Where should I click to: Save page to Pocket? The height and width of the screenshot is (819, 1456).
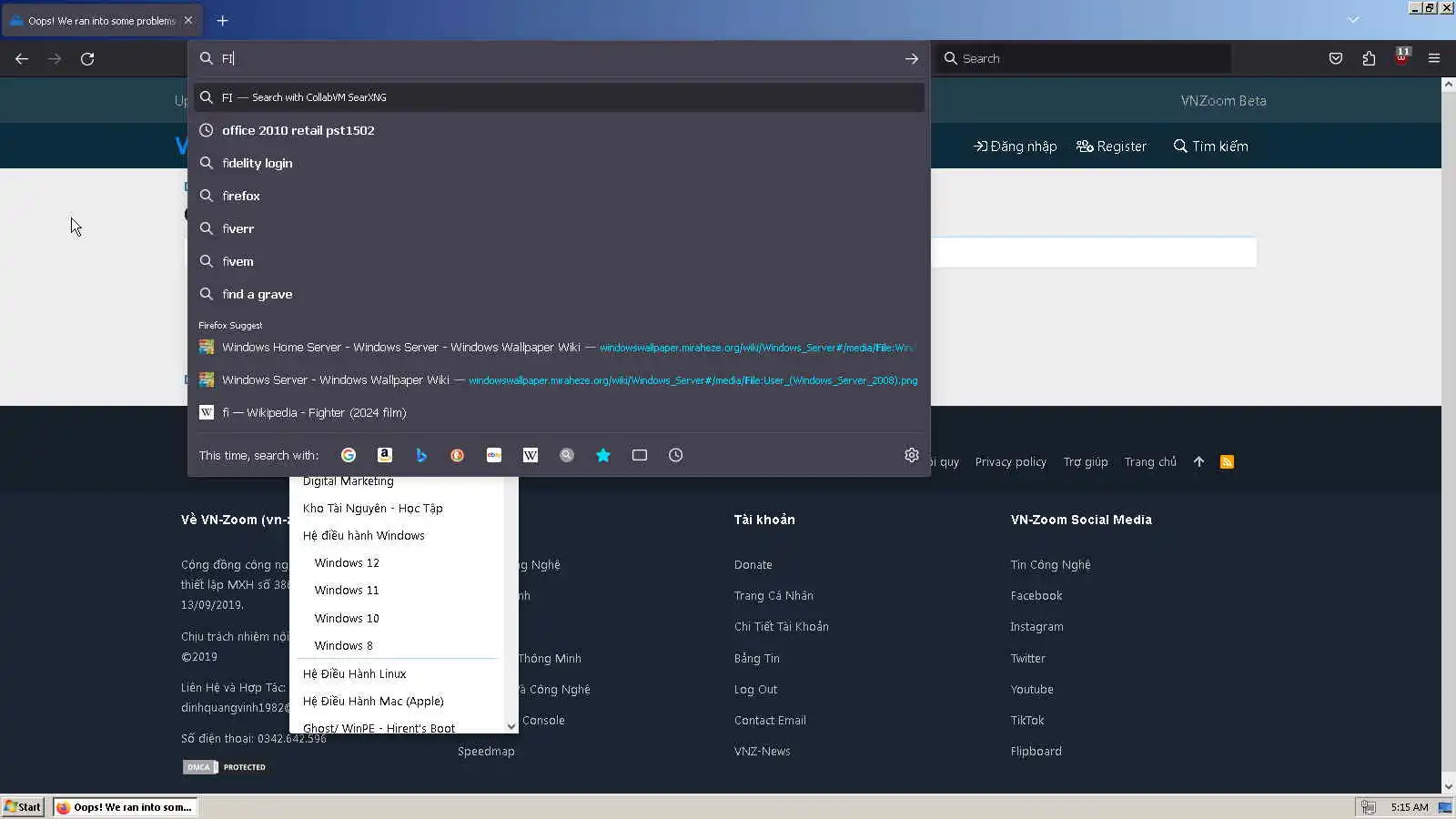click(1336, 58)
